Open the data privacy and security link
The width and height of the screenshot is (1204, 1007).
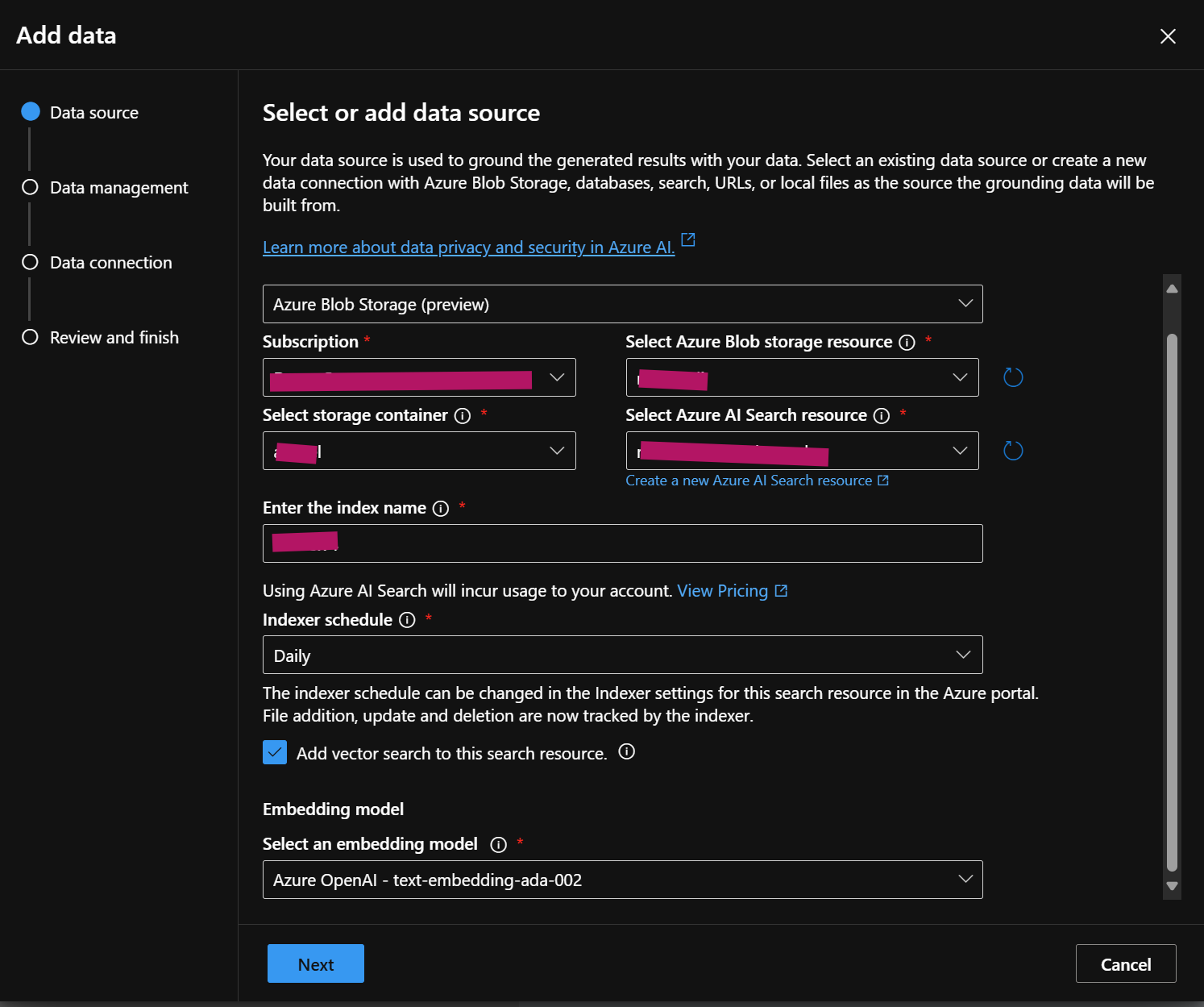tap(469, 248)
